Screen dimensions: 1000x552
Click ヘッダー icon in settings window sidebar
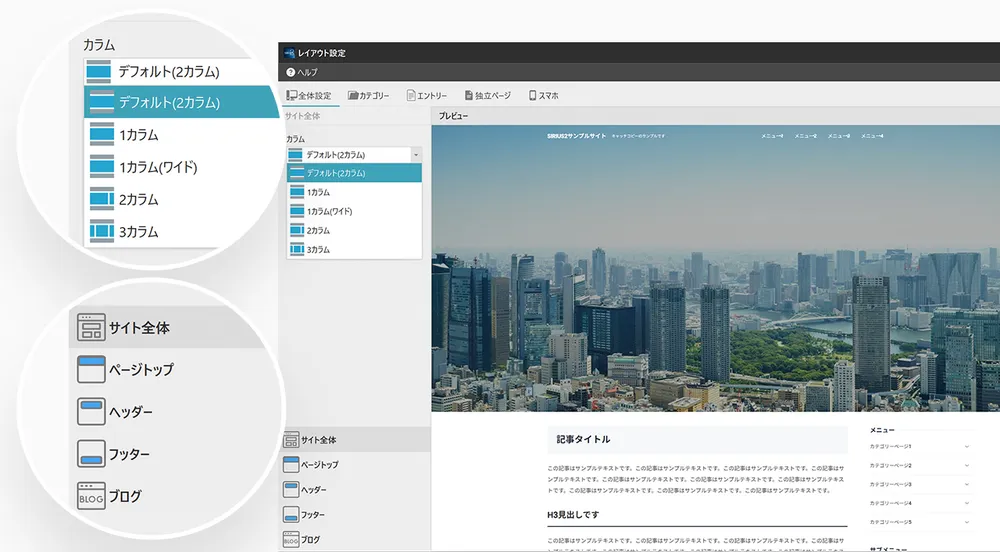pos(291,490)
